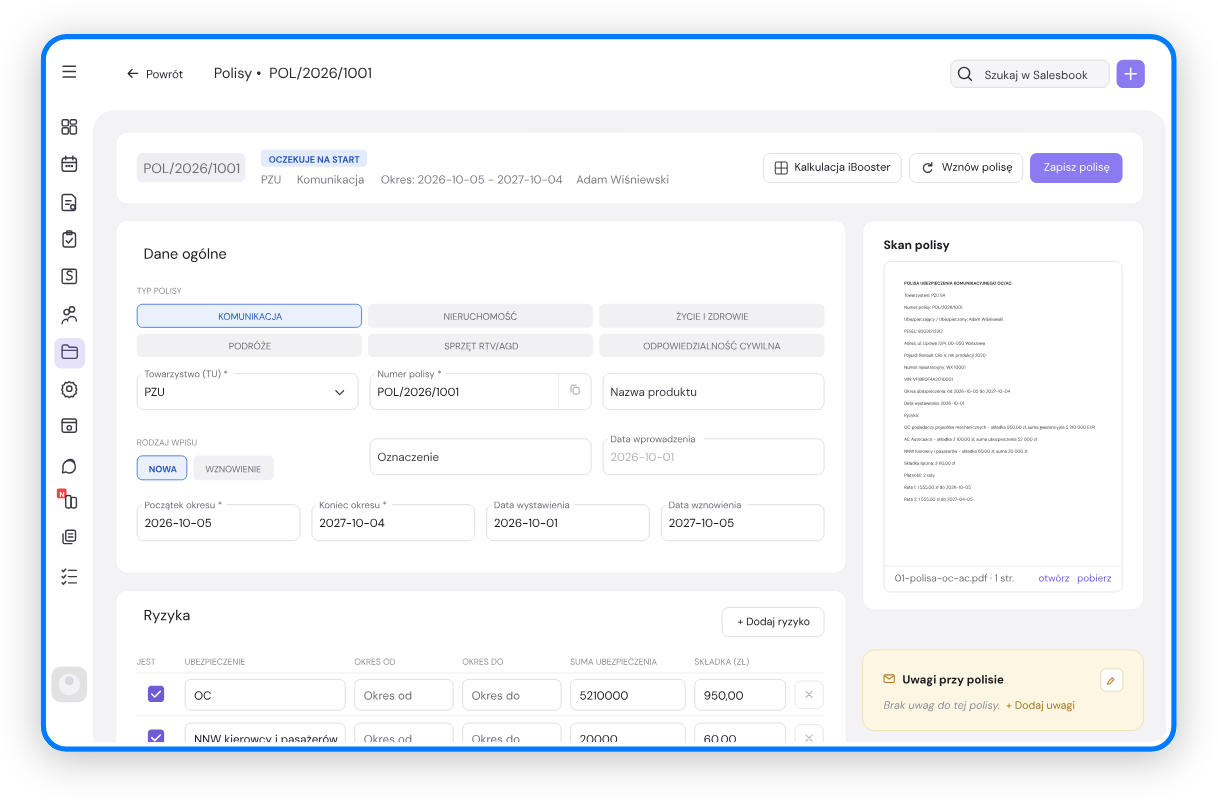Copy the policy number with copy icon
This screenshot has width=1218, height=800.
click(x=575, y=390)
